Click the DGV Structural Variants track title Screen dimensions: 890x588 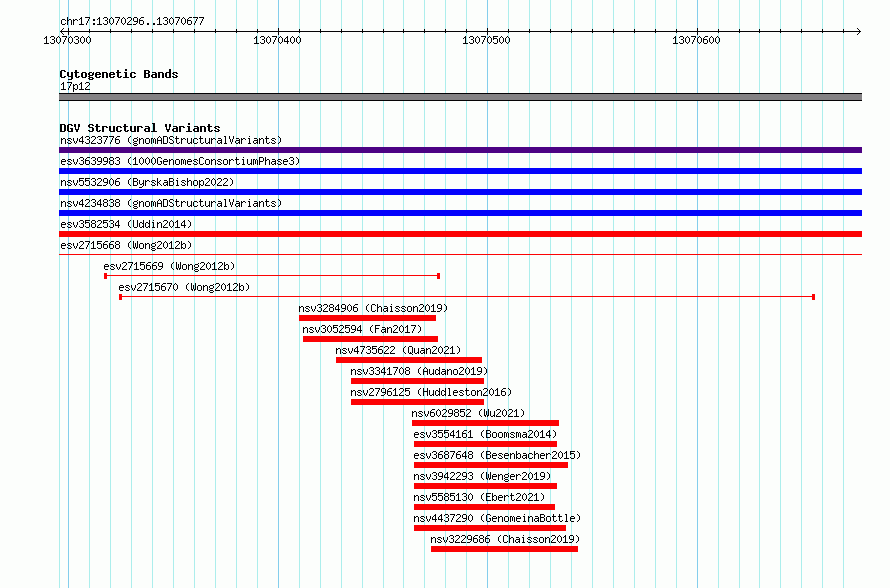pos(140,128)
